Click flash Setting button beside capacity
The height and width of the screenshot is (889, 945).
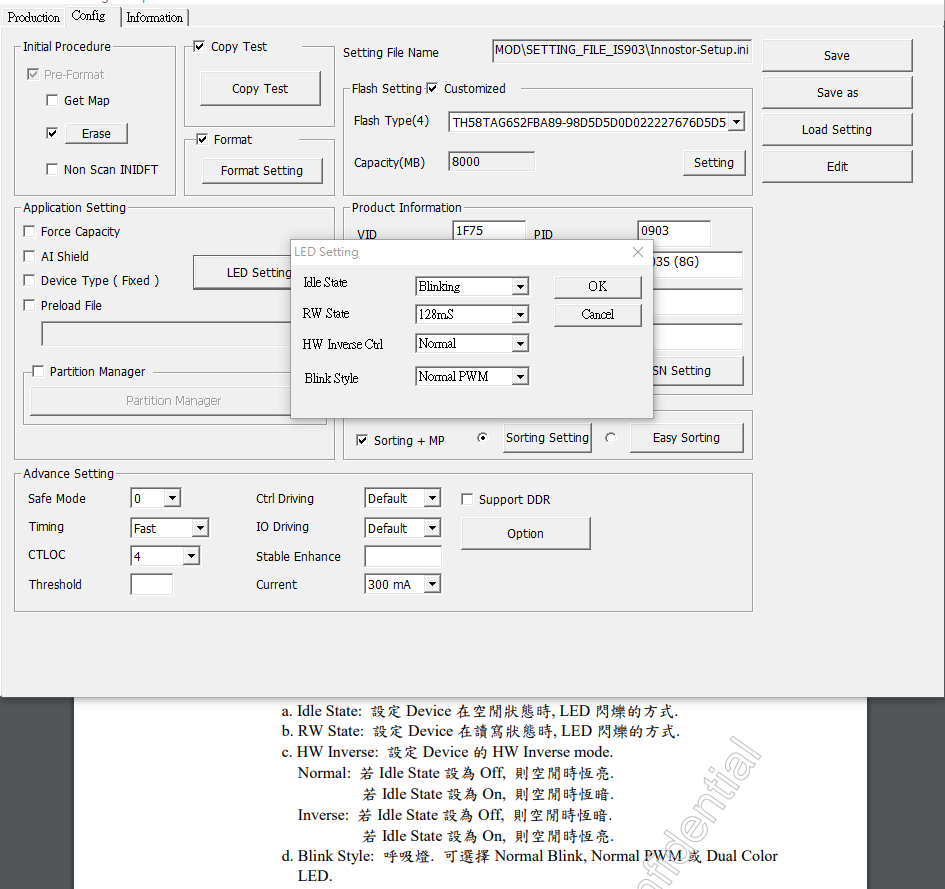714,163
